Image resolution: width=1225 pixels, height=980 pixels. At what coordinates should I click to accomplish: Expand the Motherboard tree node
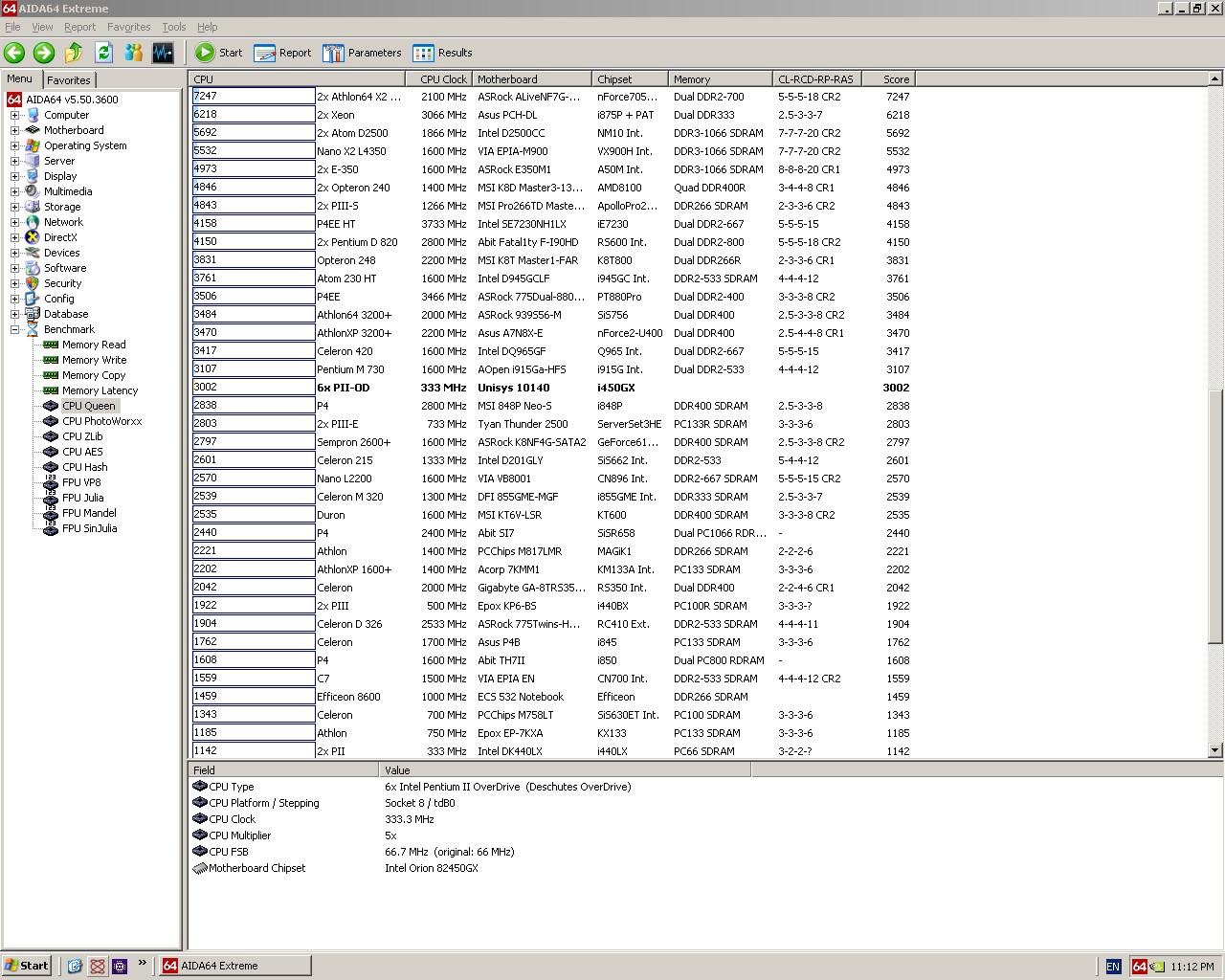pos(14,130)
